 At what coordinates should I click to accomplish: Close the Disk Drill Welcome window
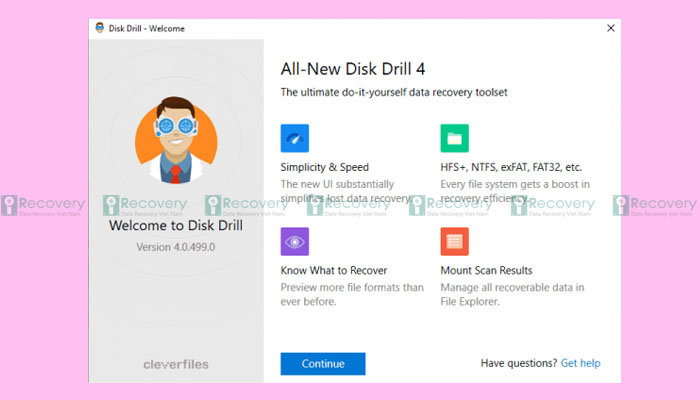(x=611, y=28)
